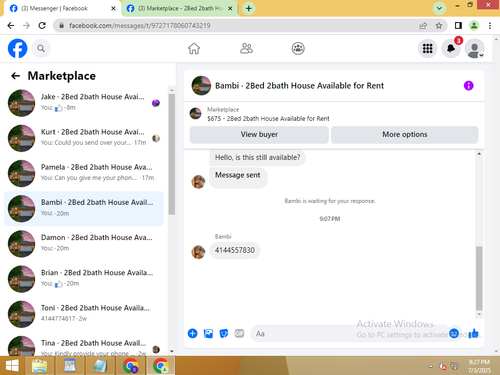Open Brian's conversation in the list
This screenshot has height=375, width=500.
[83, 279]
